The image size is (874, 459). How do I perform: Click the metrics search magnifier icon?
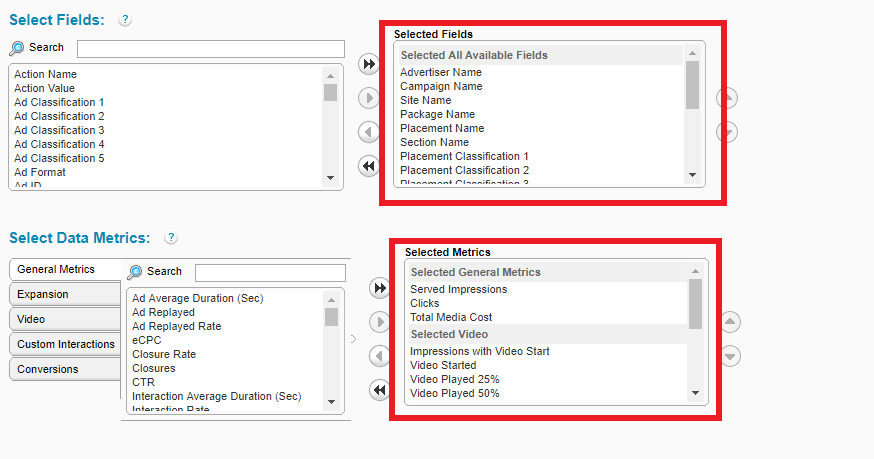click(x=134, y=272)
